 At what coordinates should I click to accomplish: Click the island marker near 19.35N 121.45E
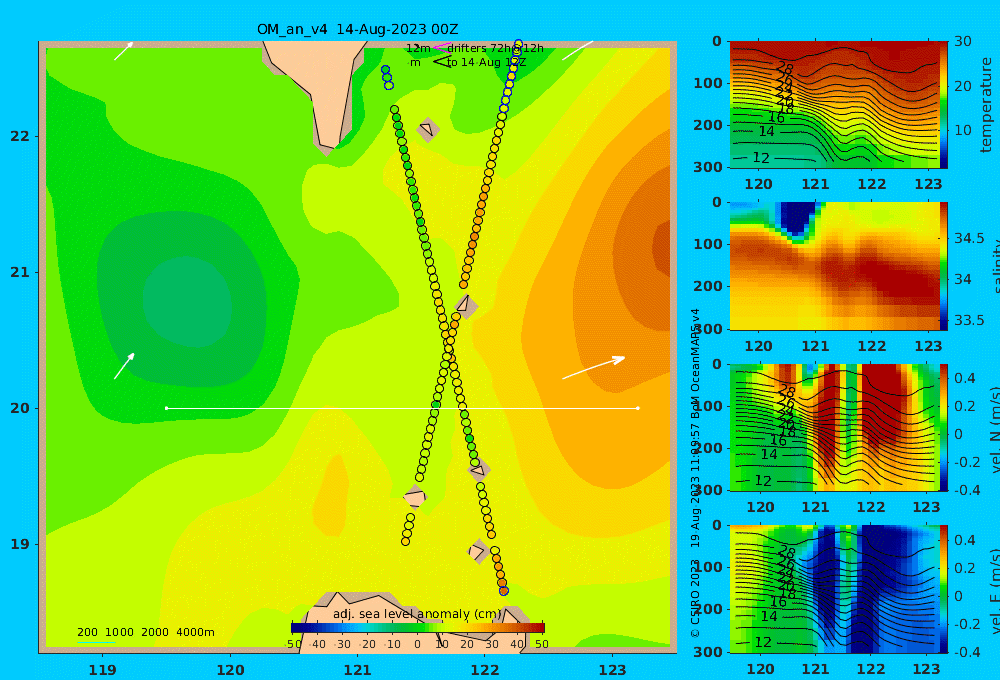[x=415, y=497]
